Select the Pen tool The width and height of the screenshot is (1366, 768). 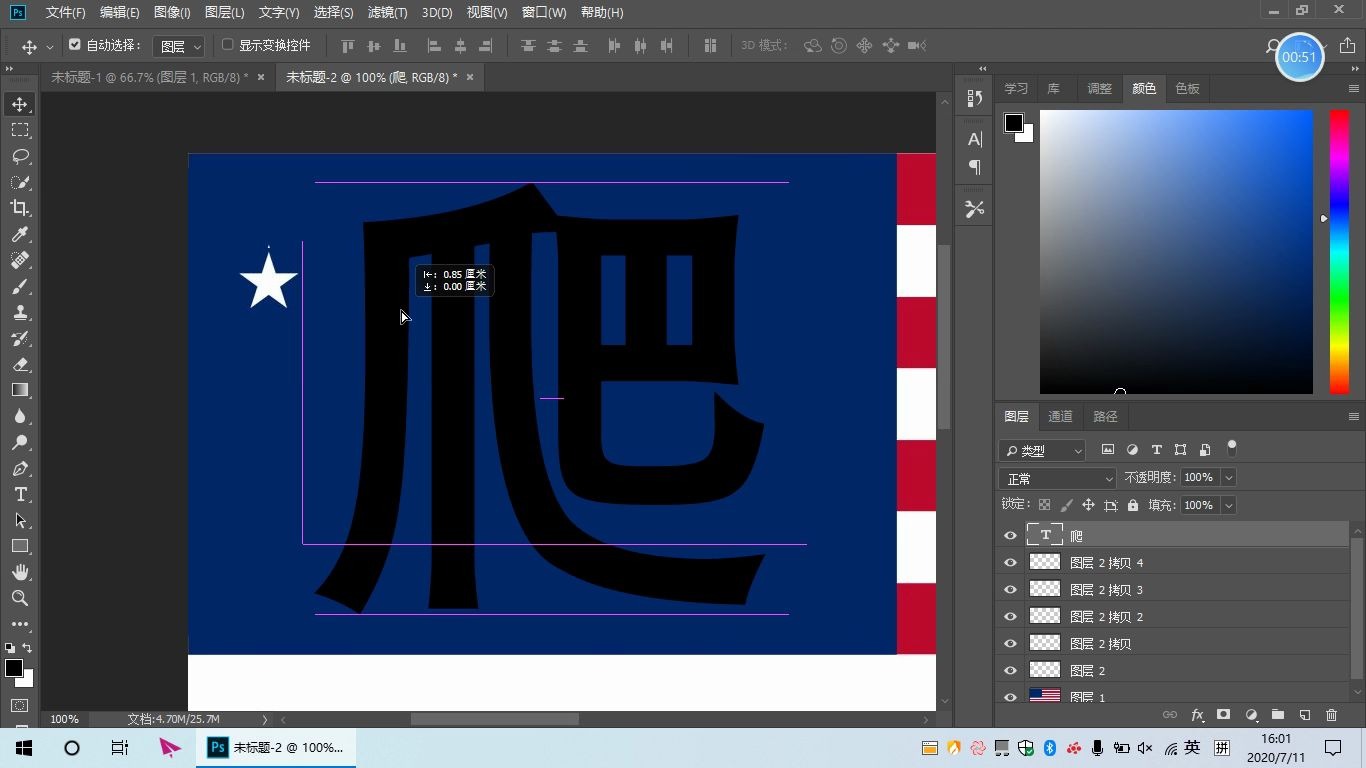(20, 468)
